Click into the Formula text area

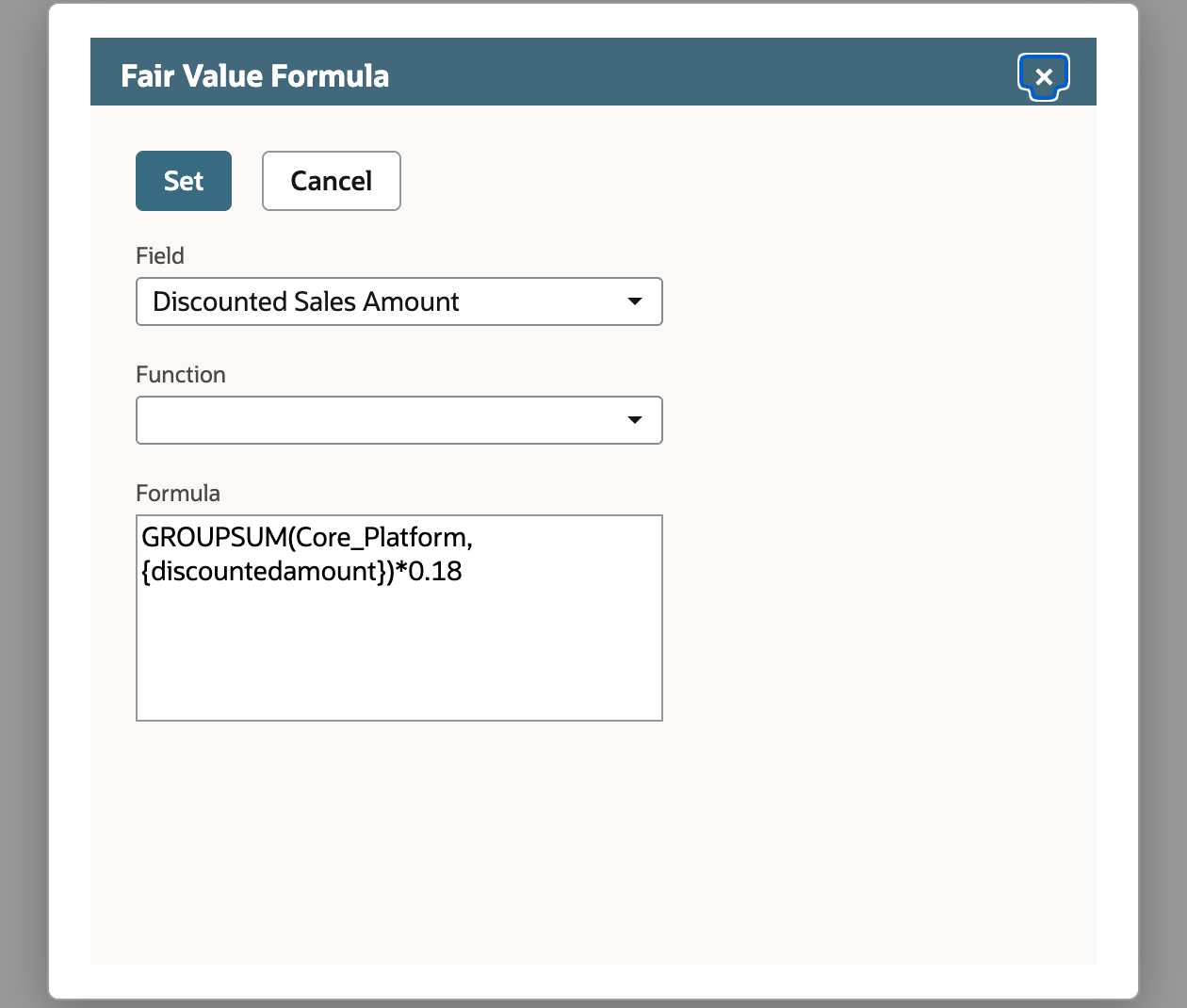tap(399, 618)
